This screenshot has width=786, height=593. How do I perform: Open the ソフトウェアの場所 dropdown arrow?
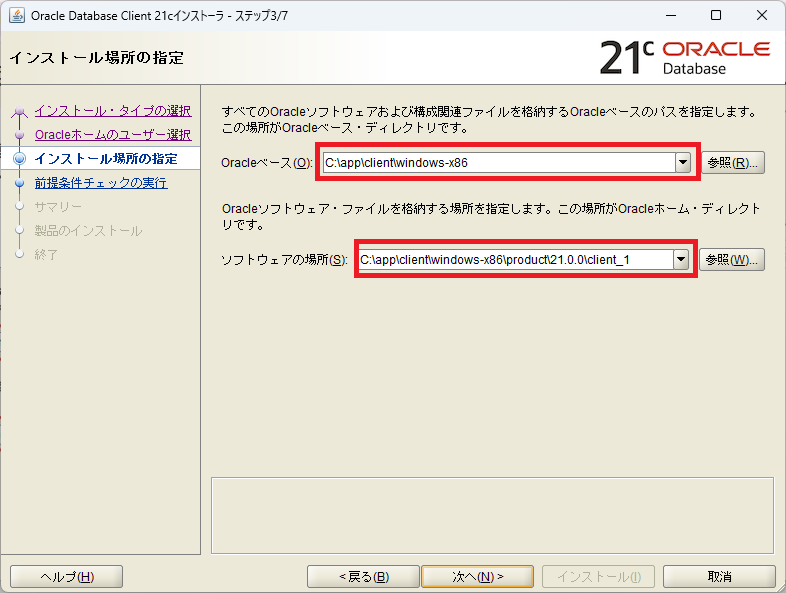click(x=681, y=260)
